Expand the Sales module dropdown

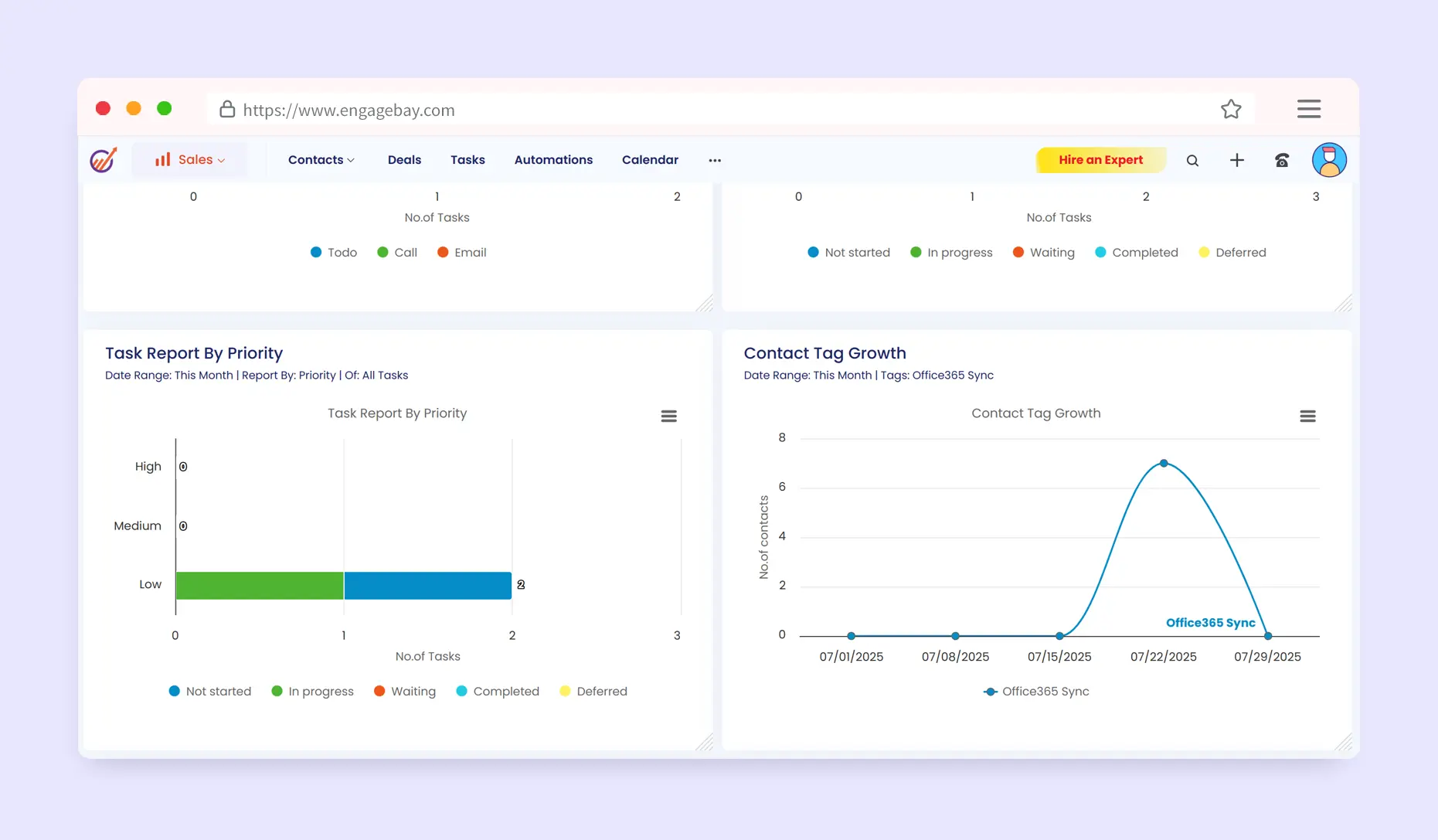[190, 160]
